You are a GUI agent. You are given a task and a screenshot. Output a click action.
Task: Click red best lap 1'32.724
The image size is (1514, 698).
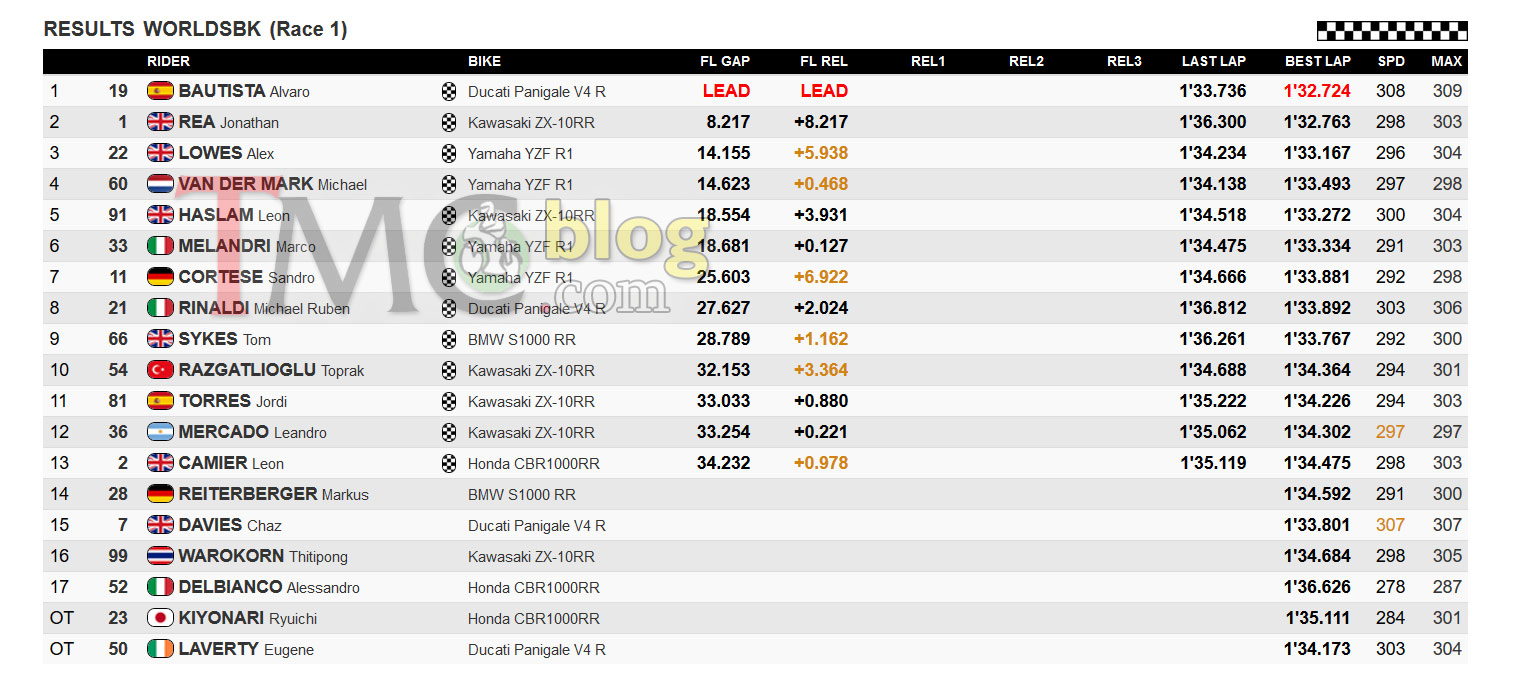pyautogui.click(x=1317, y=91)
